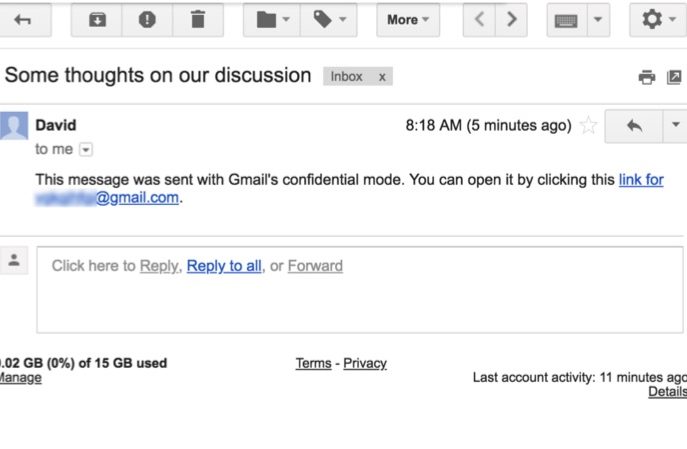Print this conversation
The width and height of the screenshot is (687, 449).
pyautogui.click(x=647, y=77)
